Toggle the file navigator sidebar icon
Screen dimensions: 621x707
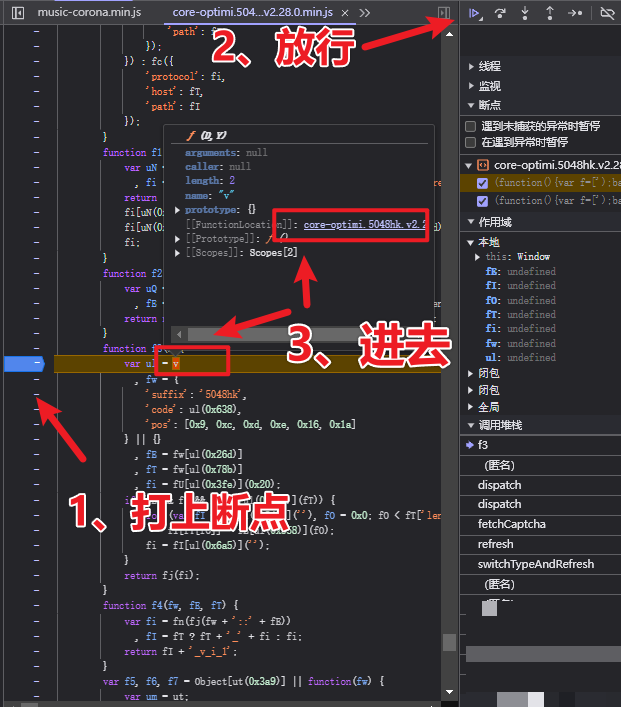(x=11, y=13)
